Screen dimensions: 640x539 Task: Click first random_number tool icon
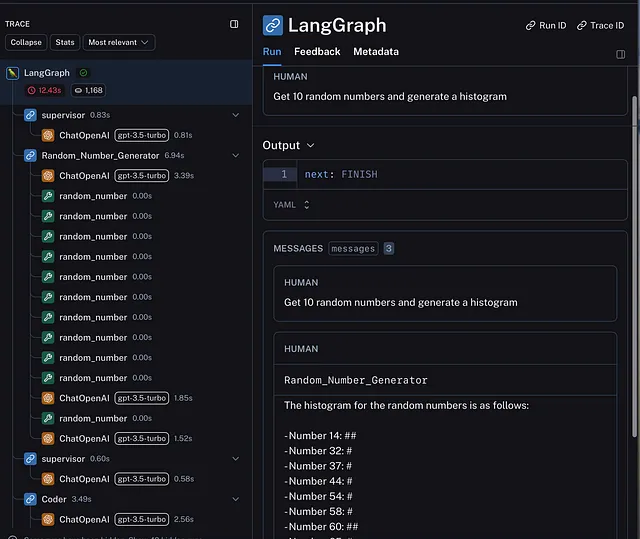[x=48, y=196]
